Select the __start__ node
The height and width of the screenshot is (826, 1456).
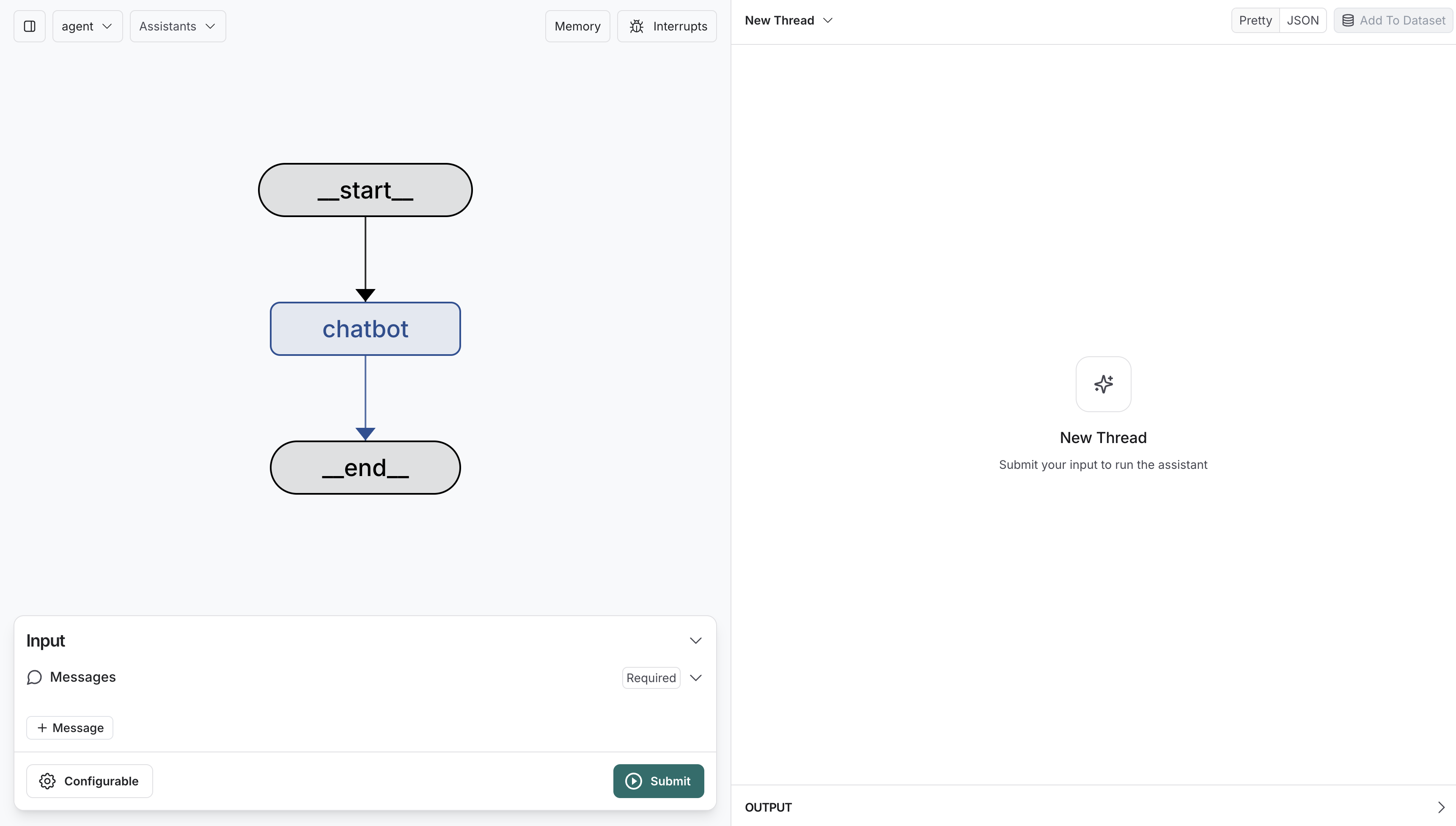tap(365, 190)
